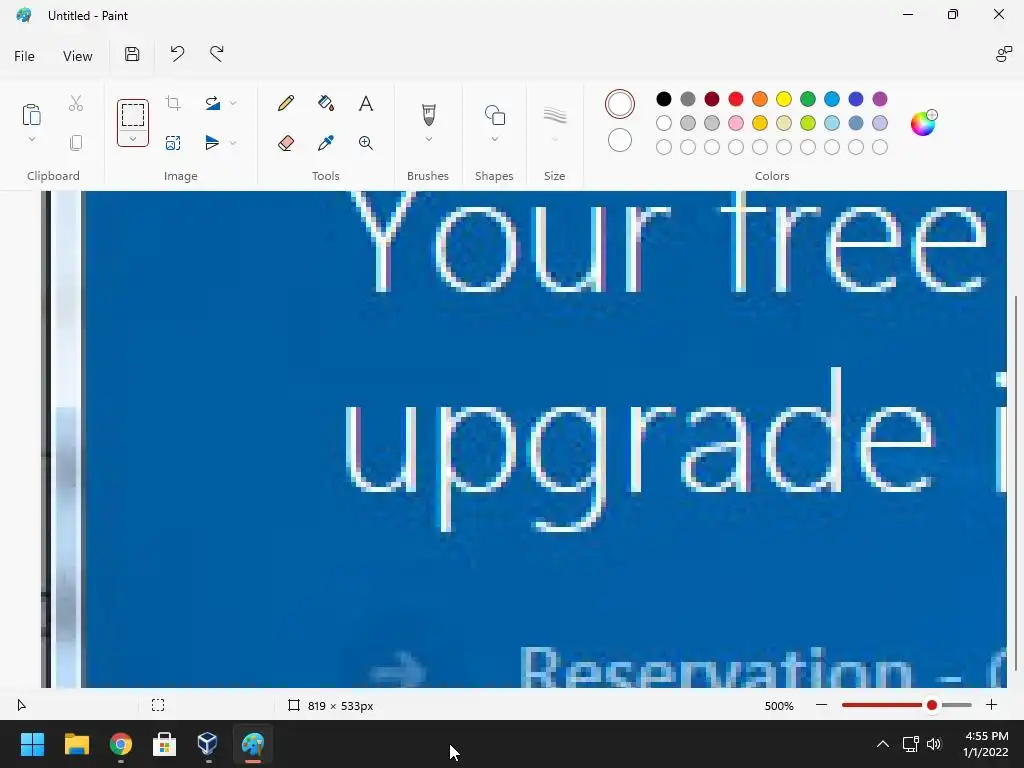Pick the yellow color swatch
Image resolution: width=1024 pixels, height=768 pixels.
[x=784, y=99]
